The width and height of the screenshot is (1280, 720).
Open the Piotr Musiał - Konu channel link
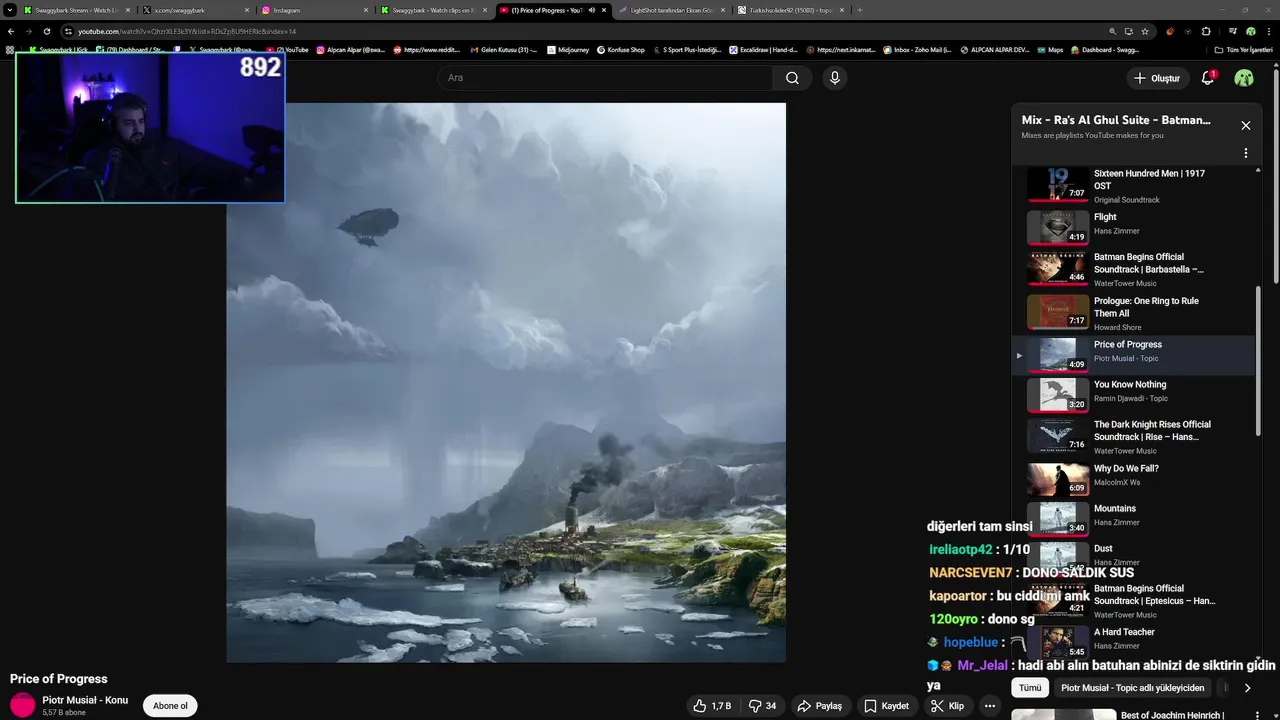coord(85,700)
